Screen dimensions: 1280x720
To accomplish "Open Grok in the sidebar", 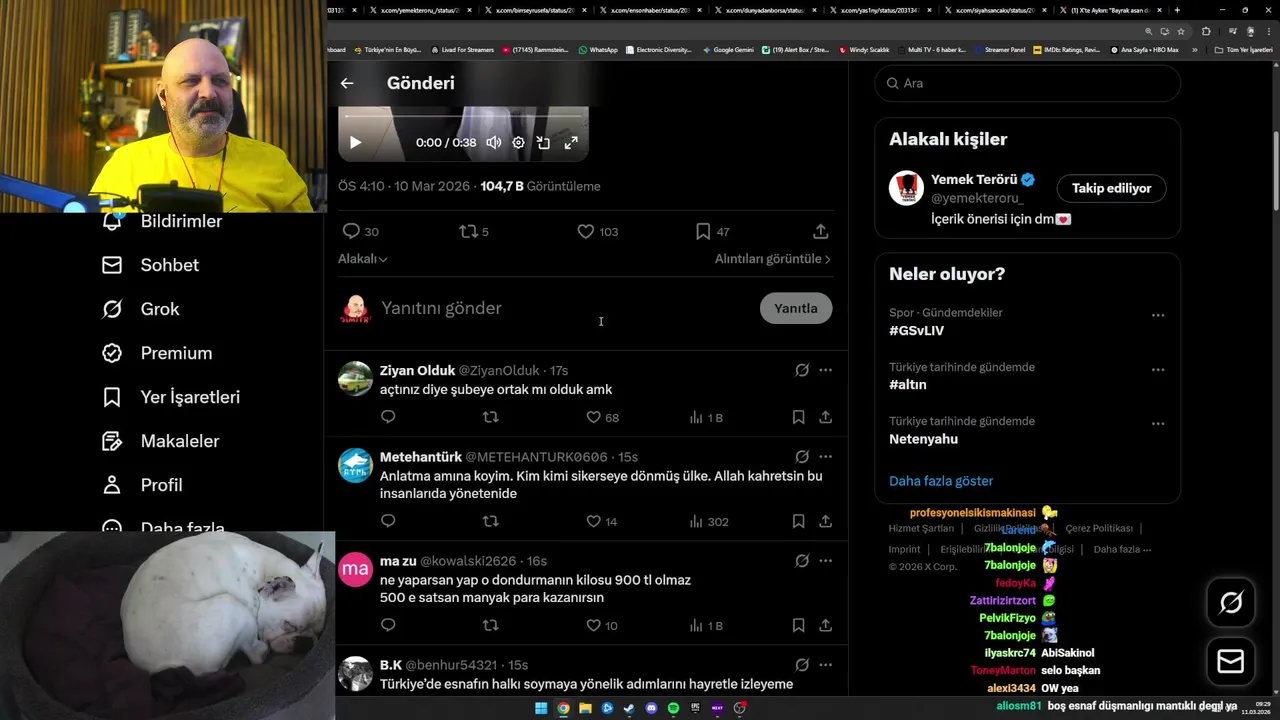I will tap(141, 309).
